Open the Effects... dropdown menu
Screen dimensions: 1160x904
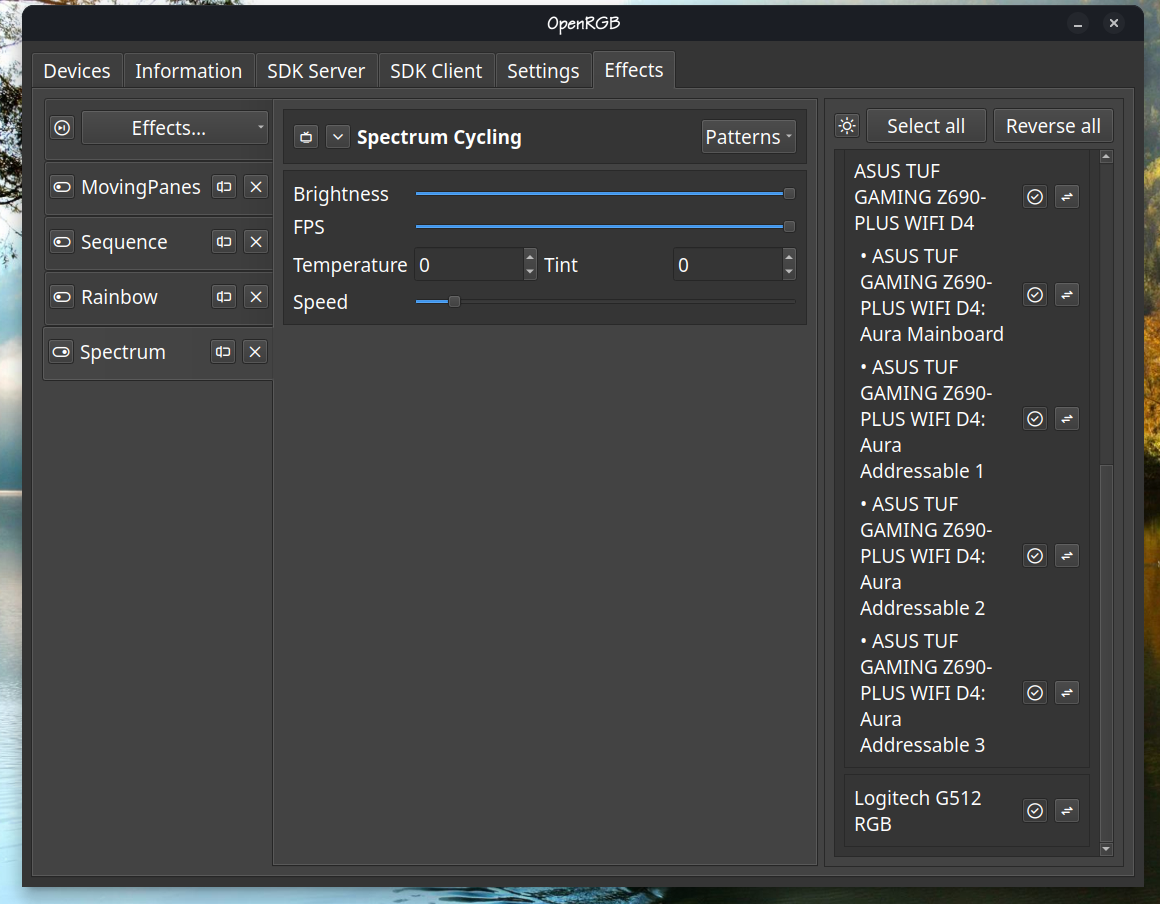(175, 128)
